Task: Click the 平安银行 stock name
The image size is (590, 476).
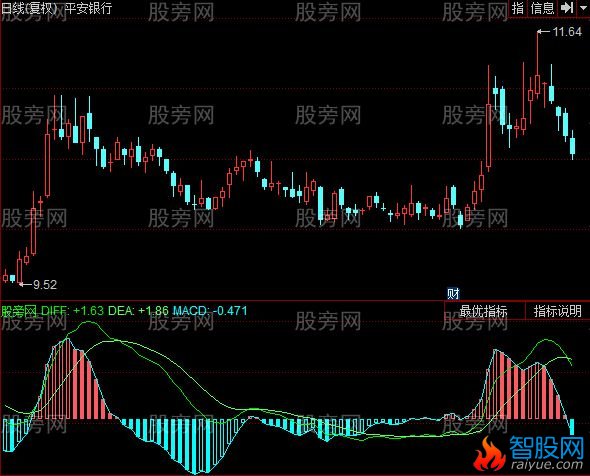Action: pos(88,8)
